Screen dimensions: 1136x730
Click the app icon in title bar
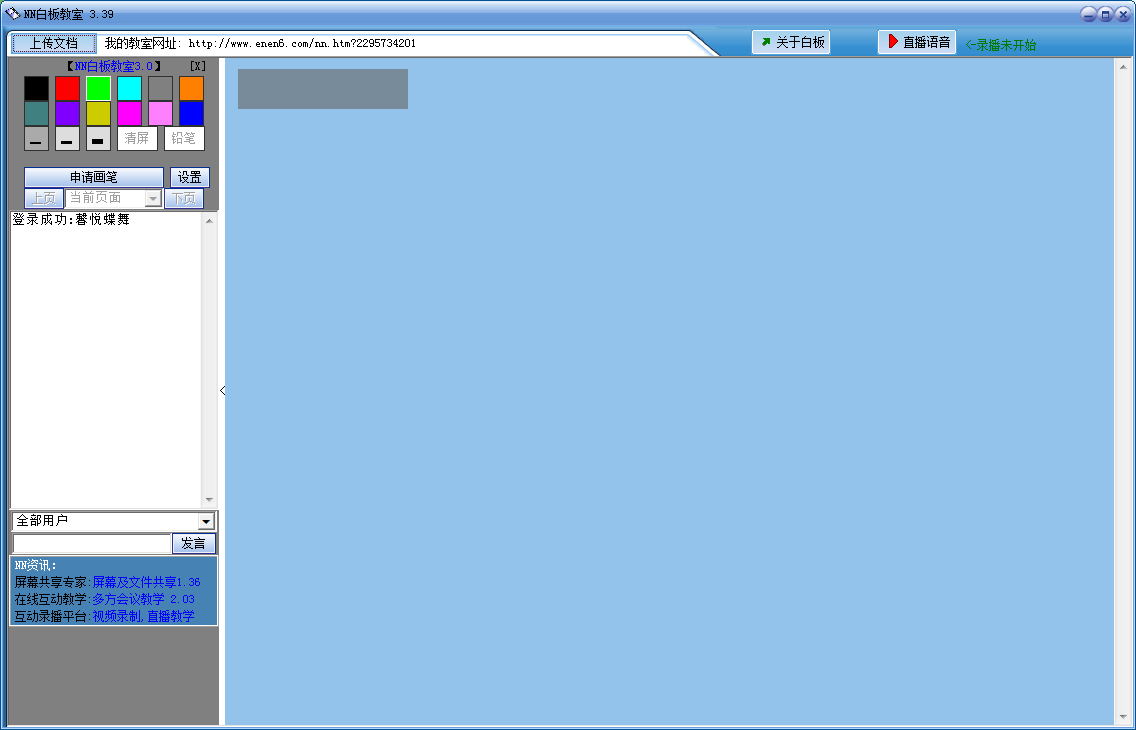[12, 13]
